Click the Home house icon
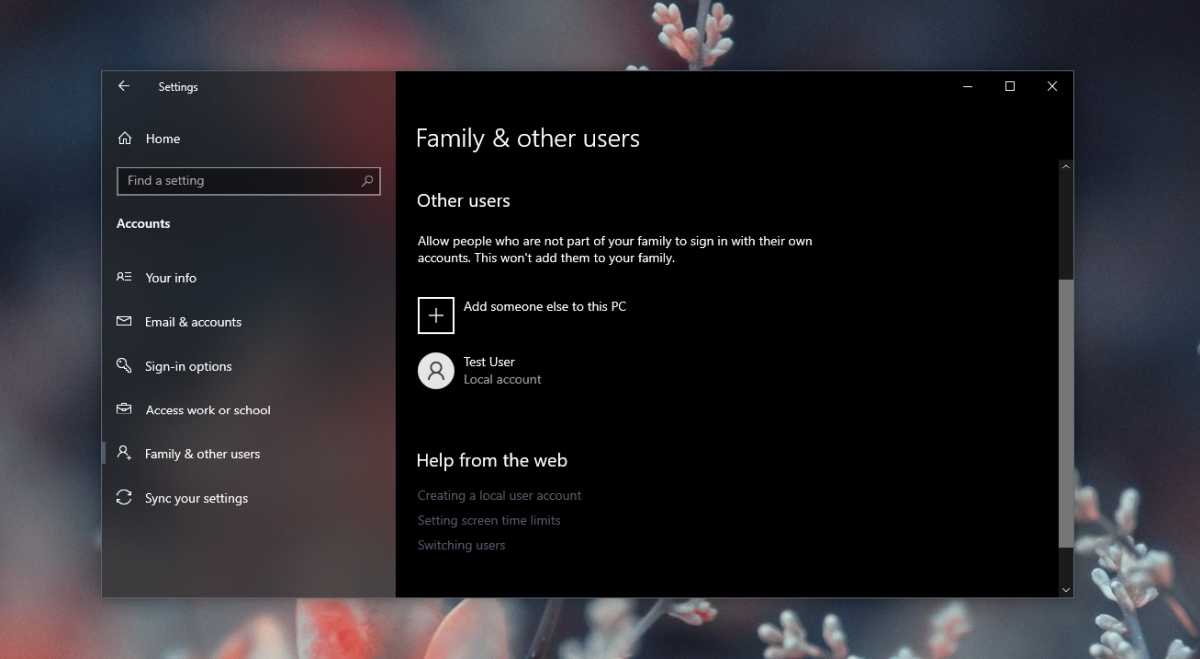The height and width of the screenshot is (659, 1200). pyautogui.click(x=125, y=139)
